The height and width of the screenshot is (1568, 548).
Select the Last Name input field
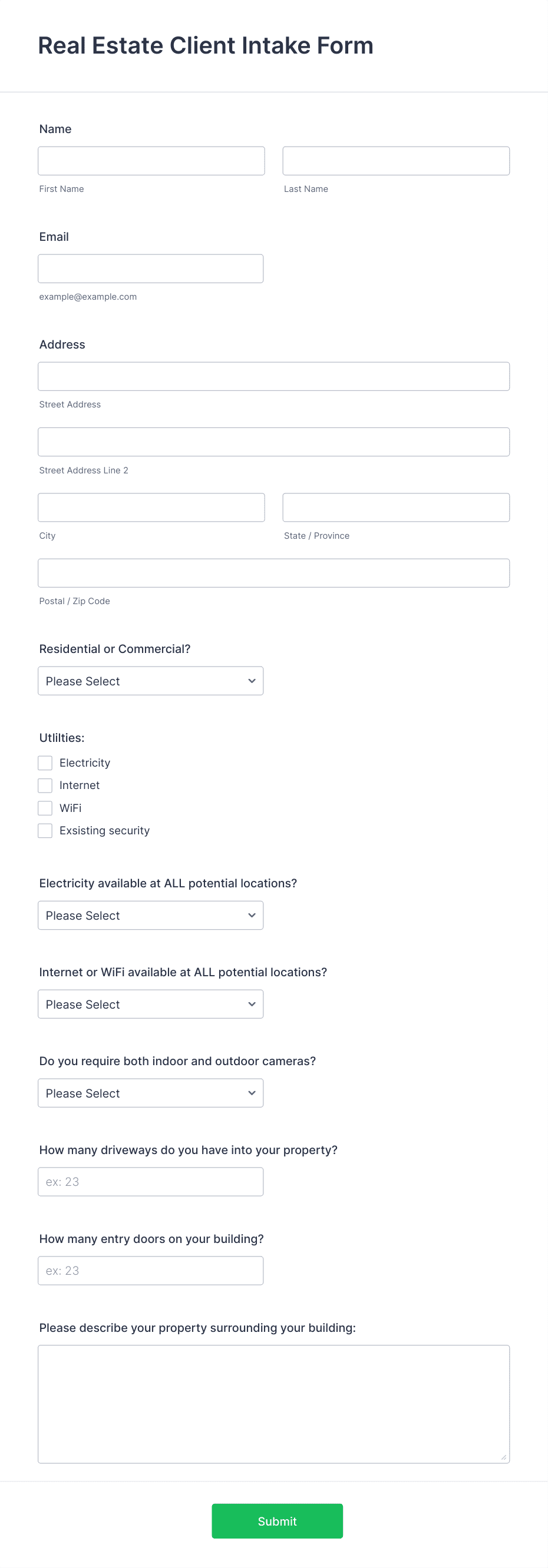(x=395, y=160)
